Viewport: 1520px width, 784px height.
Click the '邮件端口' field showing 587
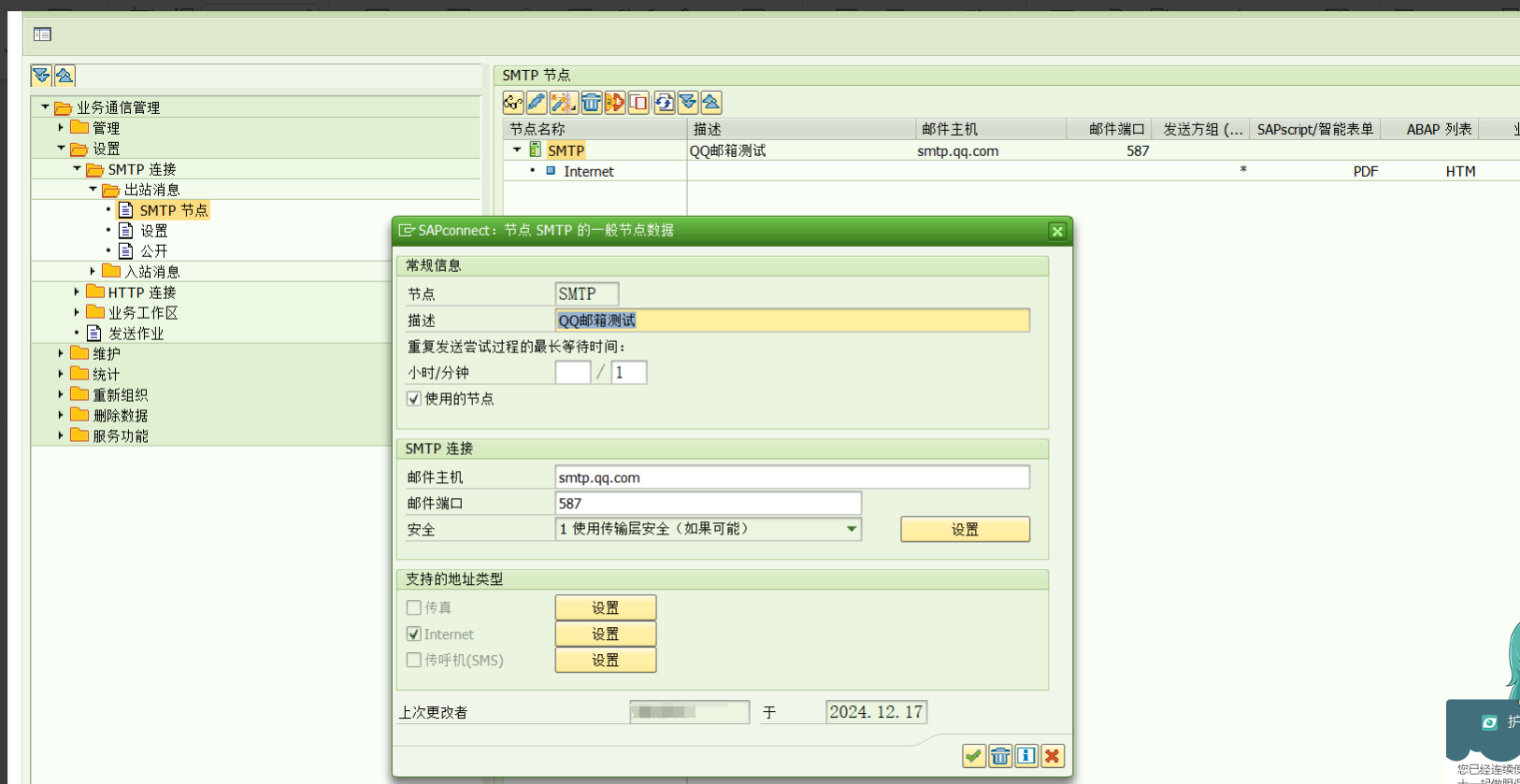709,504
